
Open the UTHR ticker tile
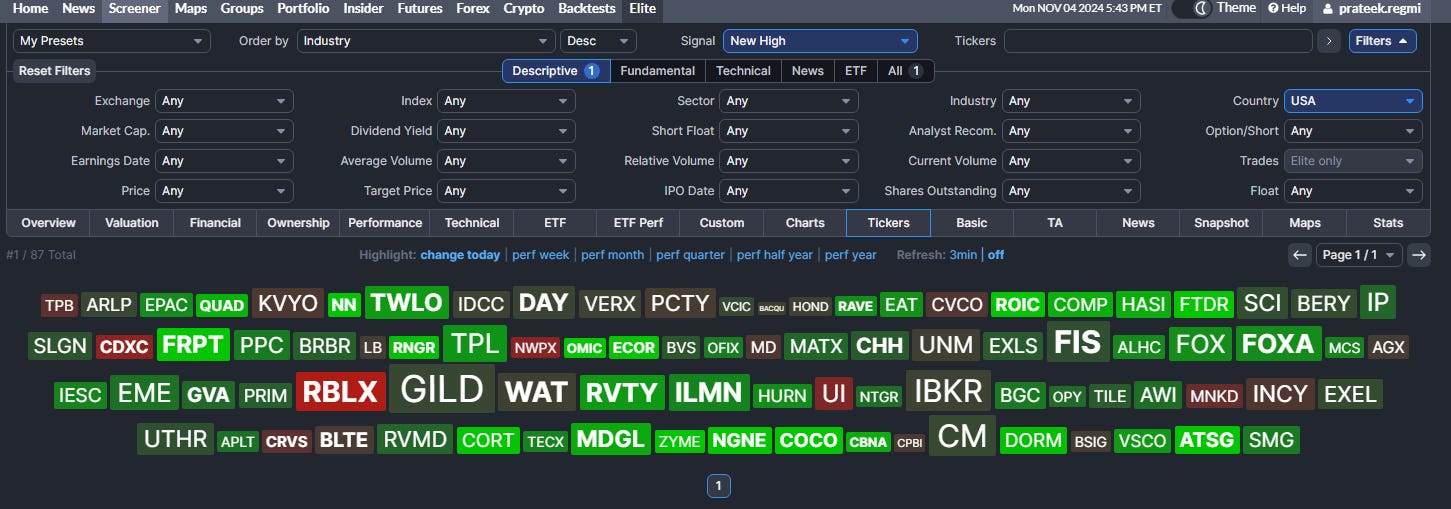[x=175, y=438]
